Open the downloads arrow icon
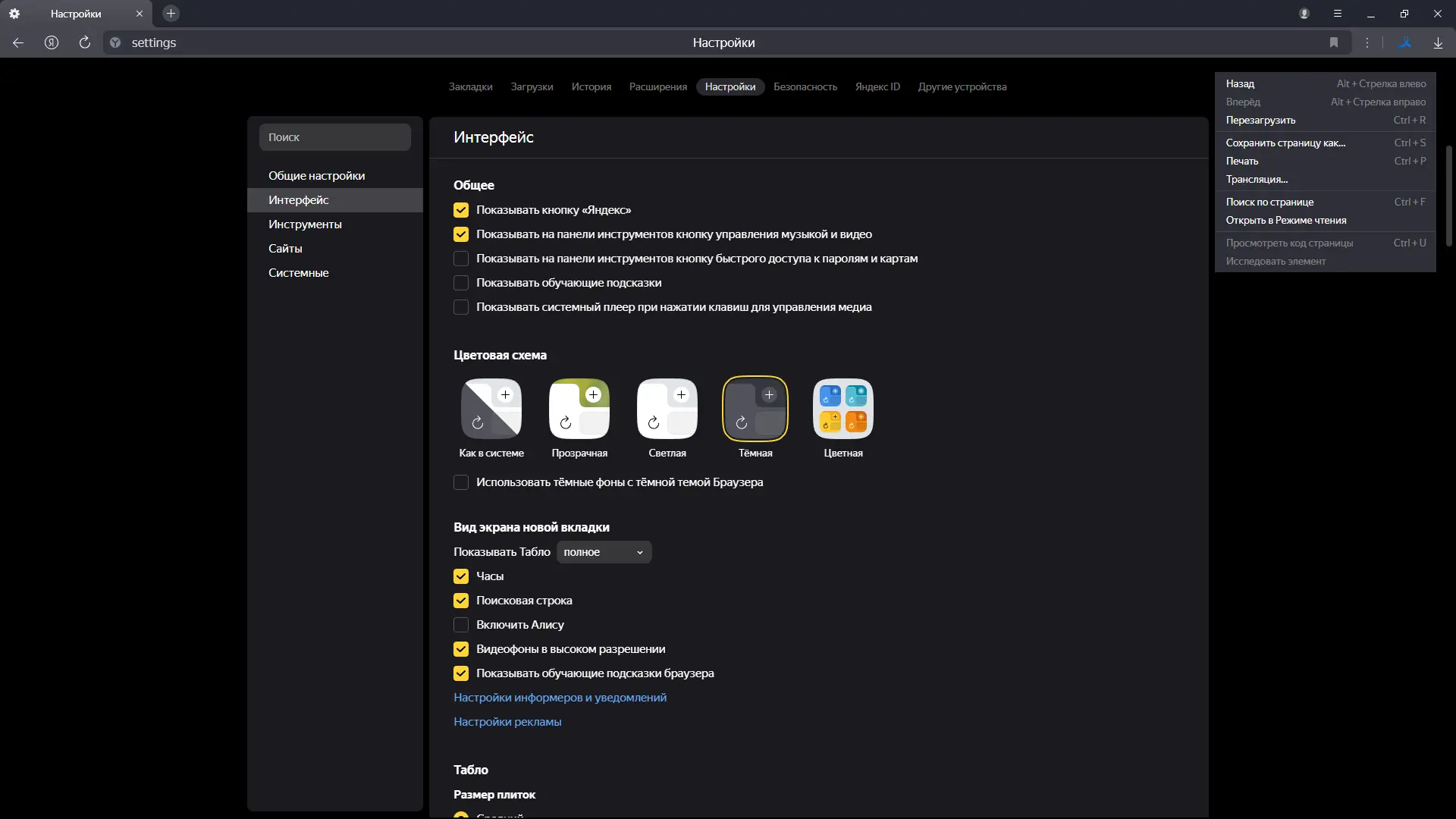Screen dimensions: 1456x819 click(1438, 42)
